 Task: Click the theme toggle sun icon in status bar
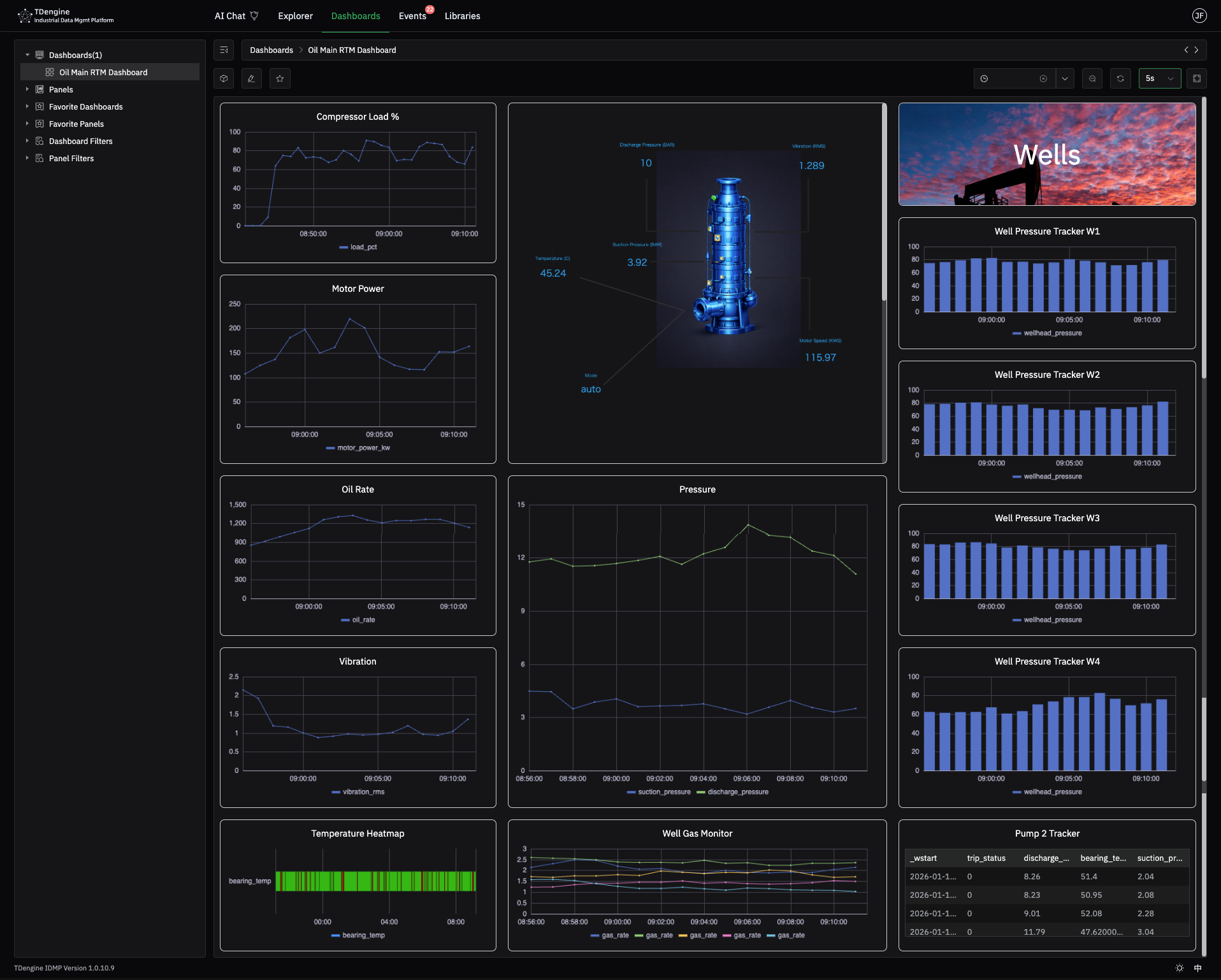coord(1180,968)
